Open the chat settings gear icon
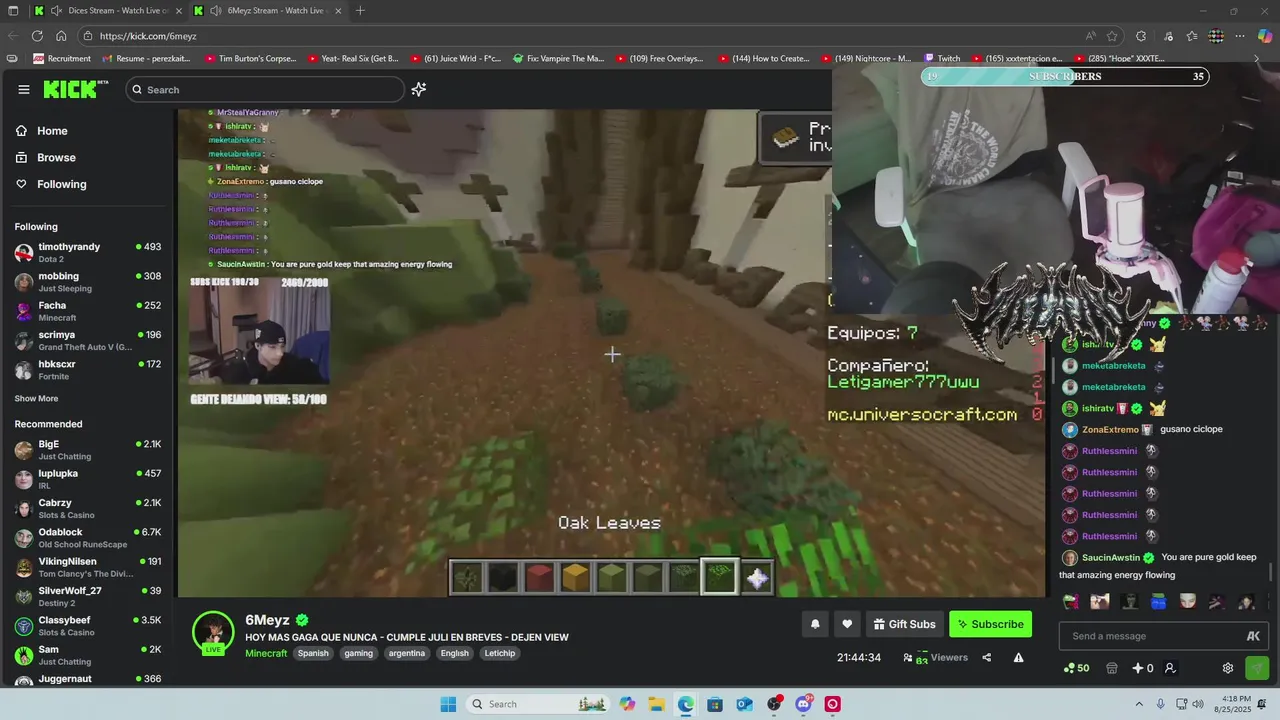 pyautogui.click(x=1228, y=668)
